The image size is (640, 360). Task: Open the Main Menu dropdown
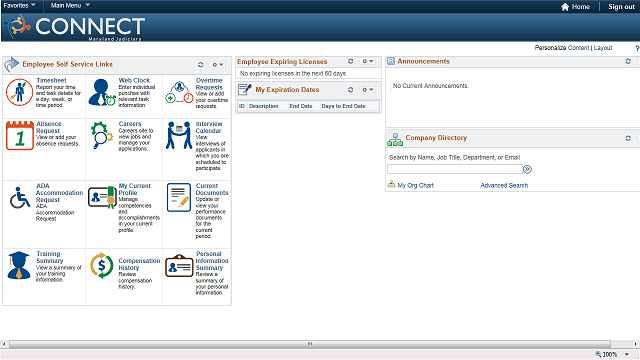(x=70, y=5)
